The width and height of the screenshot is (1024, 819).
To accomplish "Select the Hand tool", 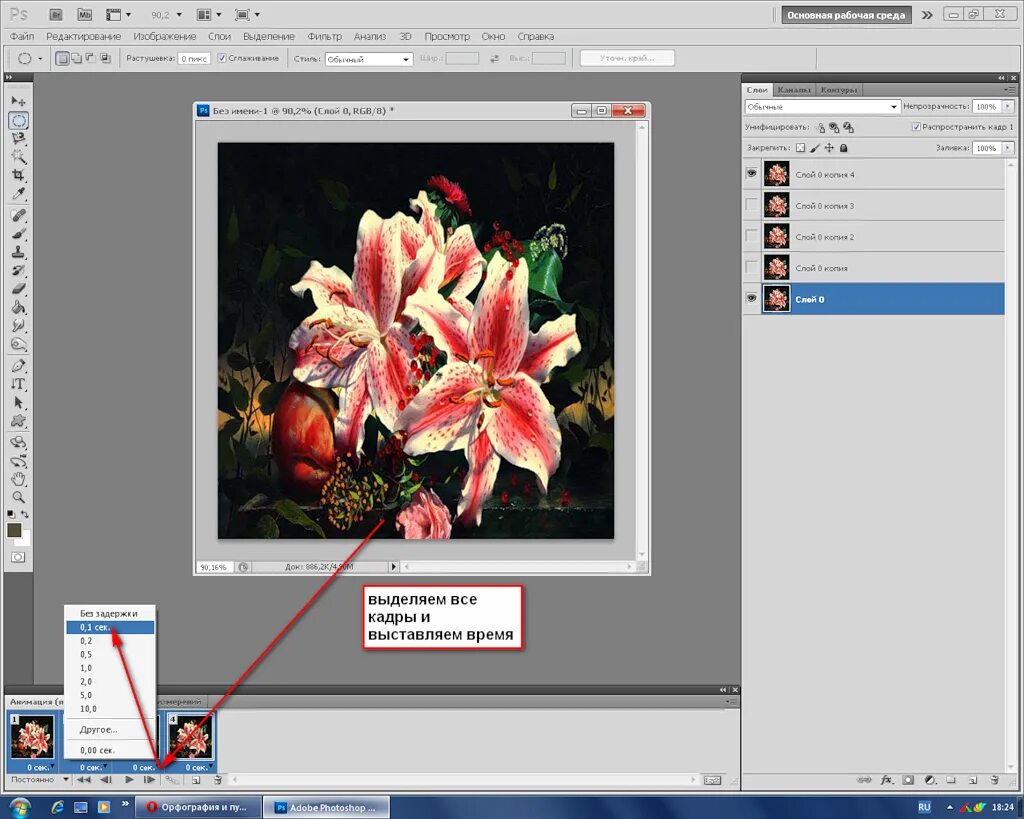I will pos(18,479).
